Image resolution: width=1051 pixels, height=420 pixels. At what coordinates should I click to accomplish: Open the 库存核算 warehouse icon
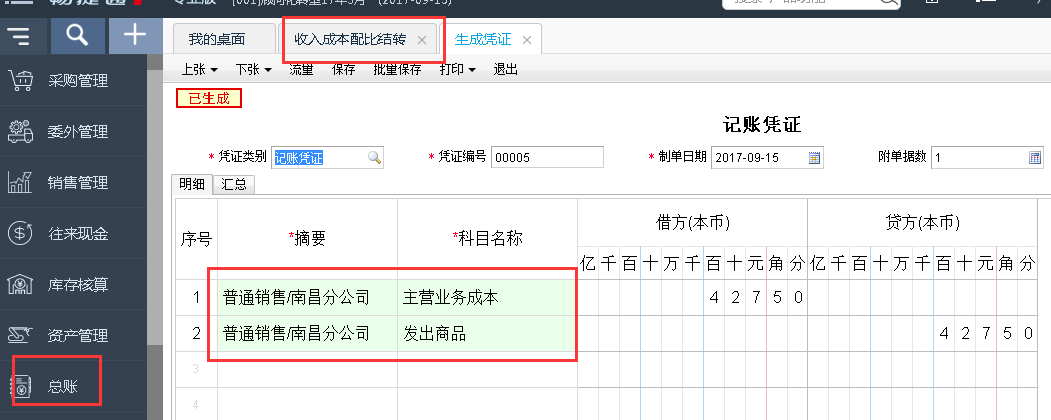click(21, 285)
